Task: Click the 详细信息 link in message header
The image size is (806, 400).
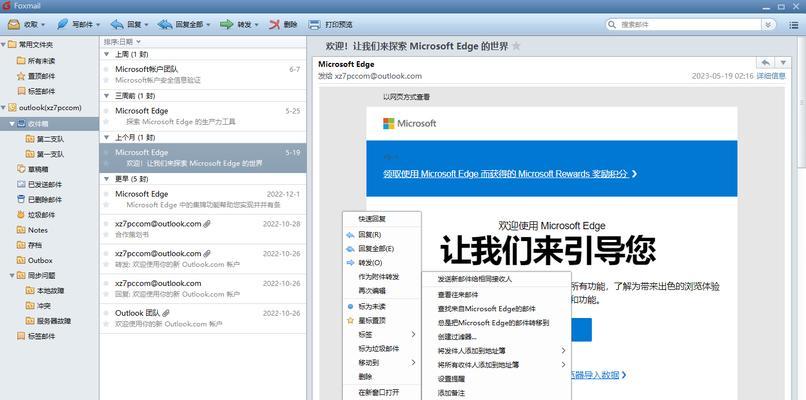Action: [x=770, y=75]
